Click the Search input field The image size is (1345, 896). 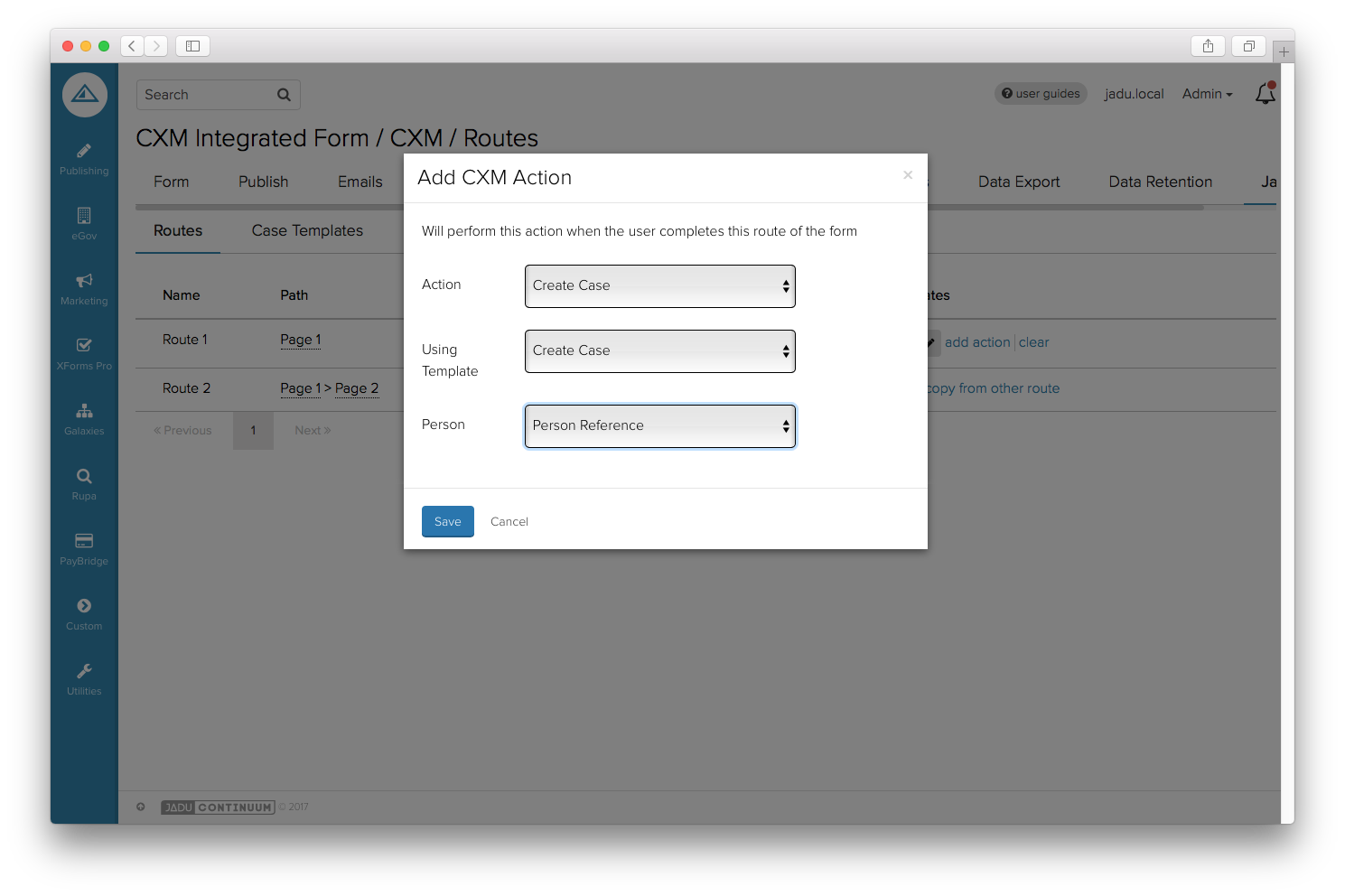pyautogui.click(x=208, y=95)
